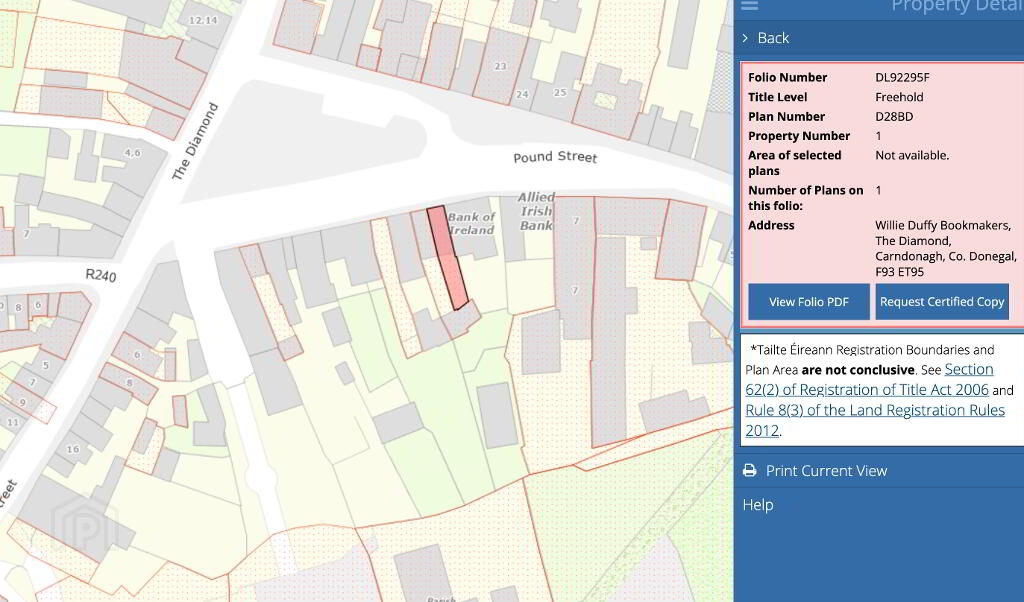Click View Folio PDF button
1024x602 pixels.
808,302
